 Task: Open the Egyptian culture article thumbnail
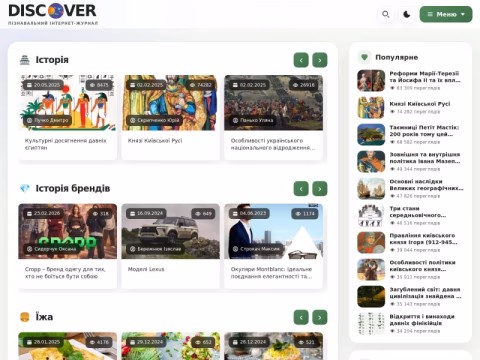(x=67, y=103)
